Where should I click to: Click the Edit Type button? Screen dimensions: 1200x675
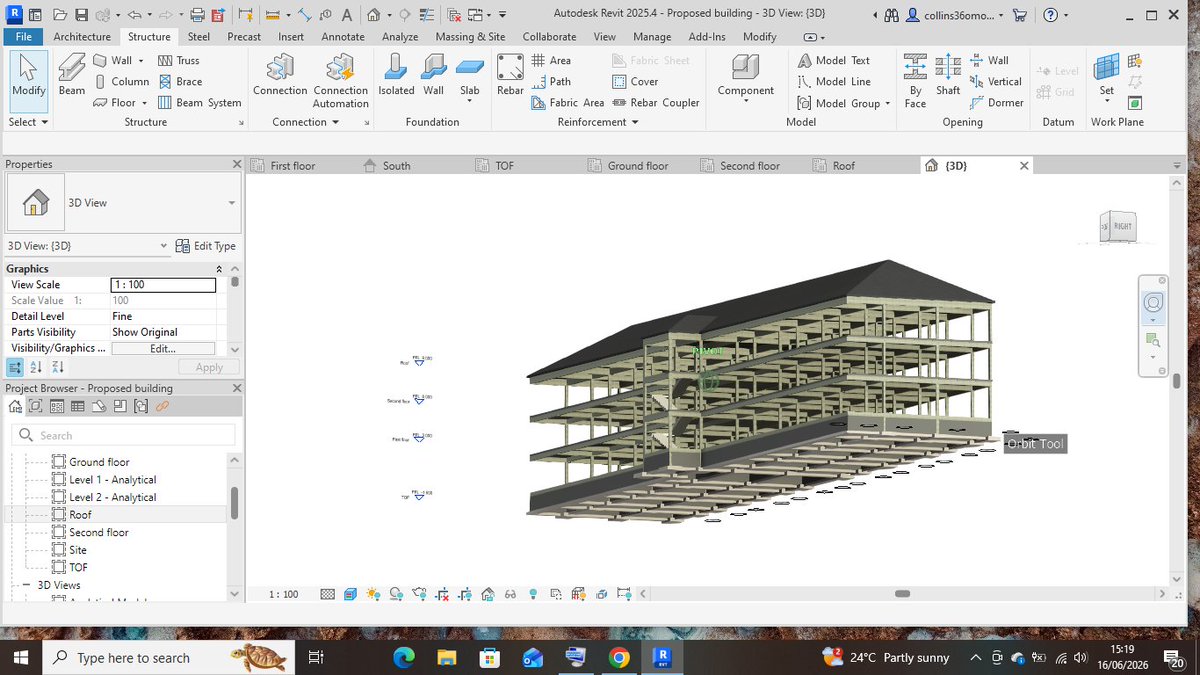[206, 246]
